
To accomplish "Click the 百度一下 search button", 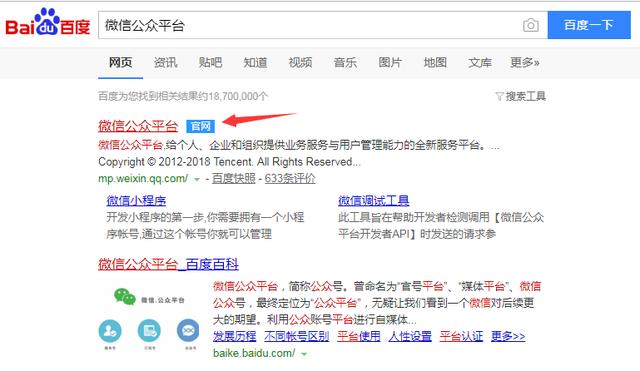I will (x=589, y=25).
